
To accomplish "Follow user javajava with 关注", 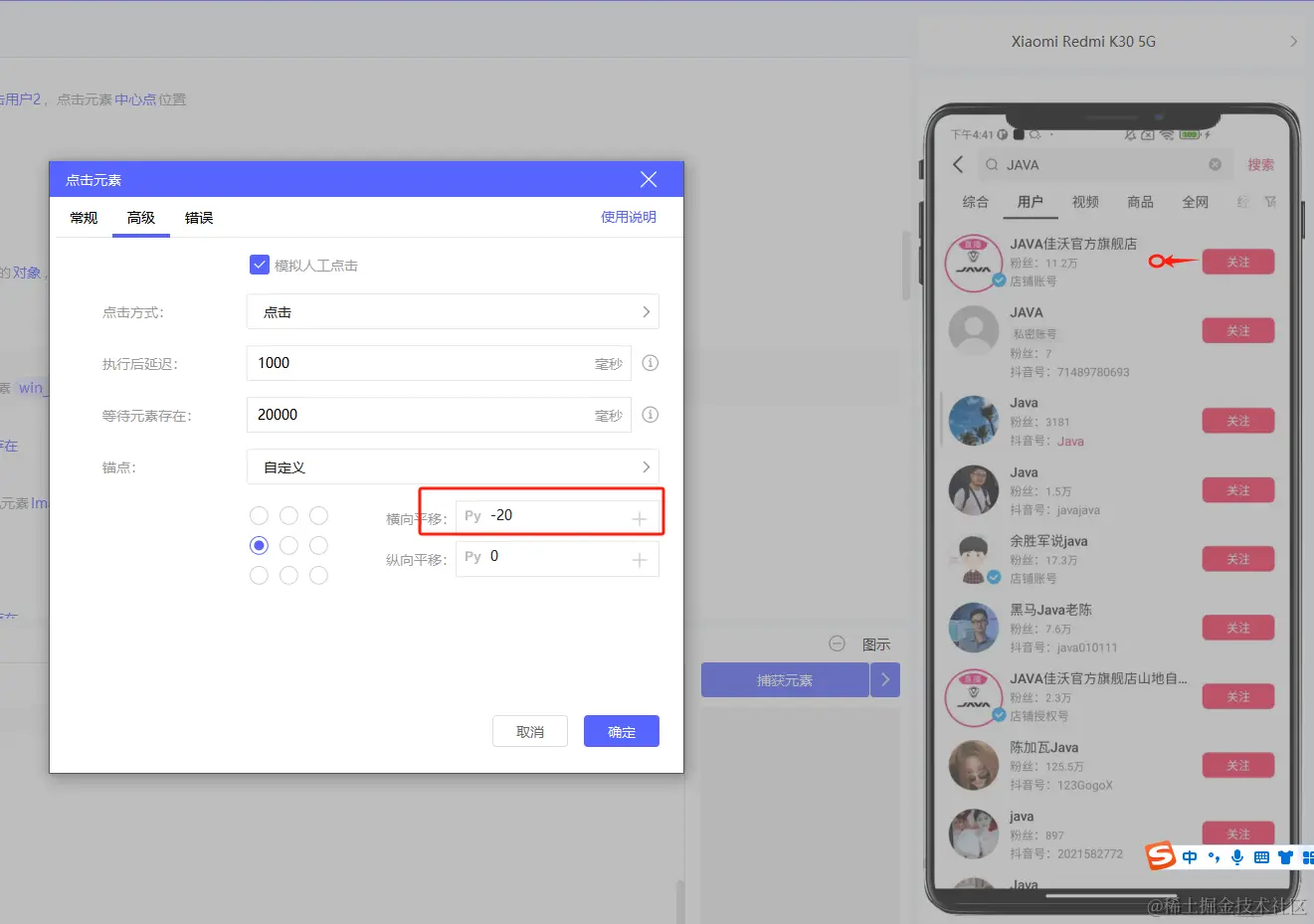I will click(1238, 490).
